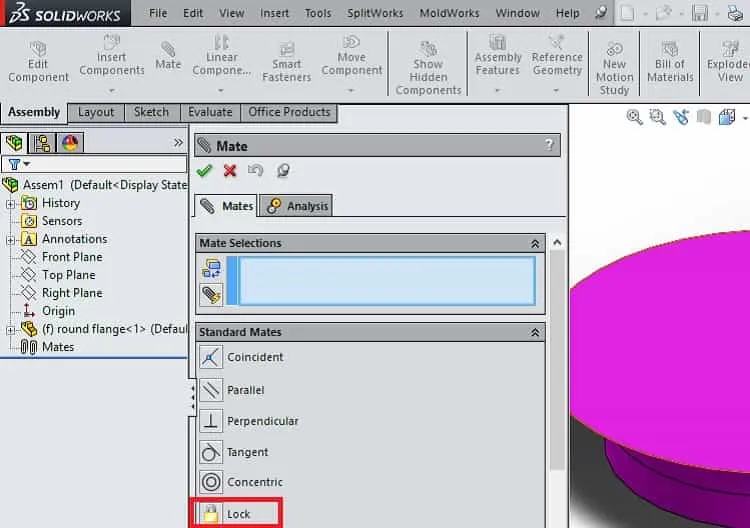Choose the Parallel mate icon
750x528 pixels.
[x=211, y=390]
